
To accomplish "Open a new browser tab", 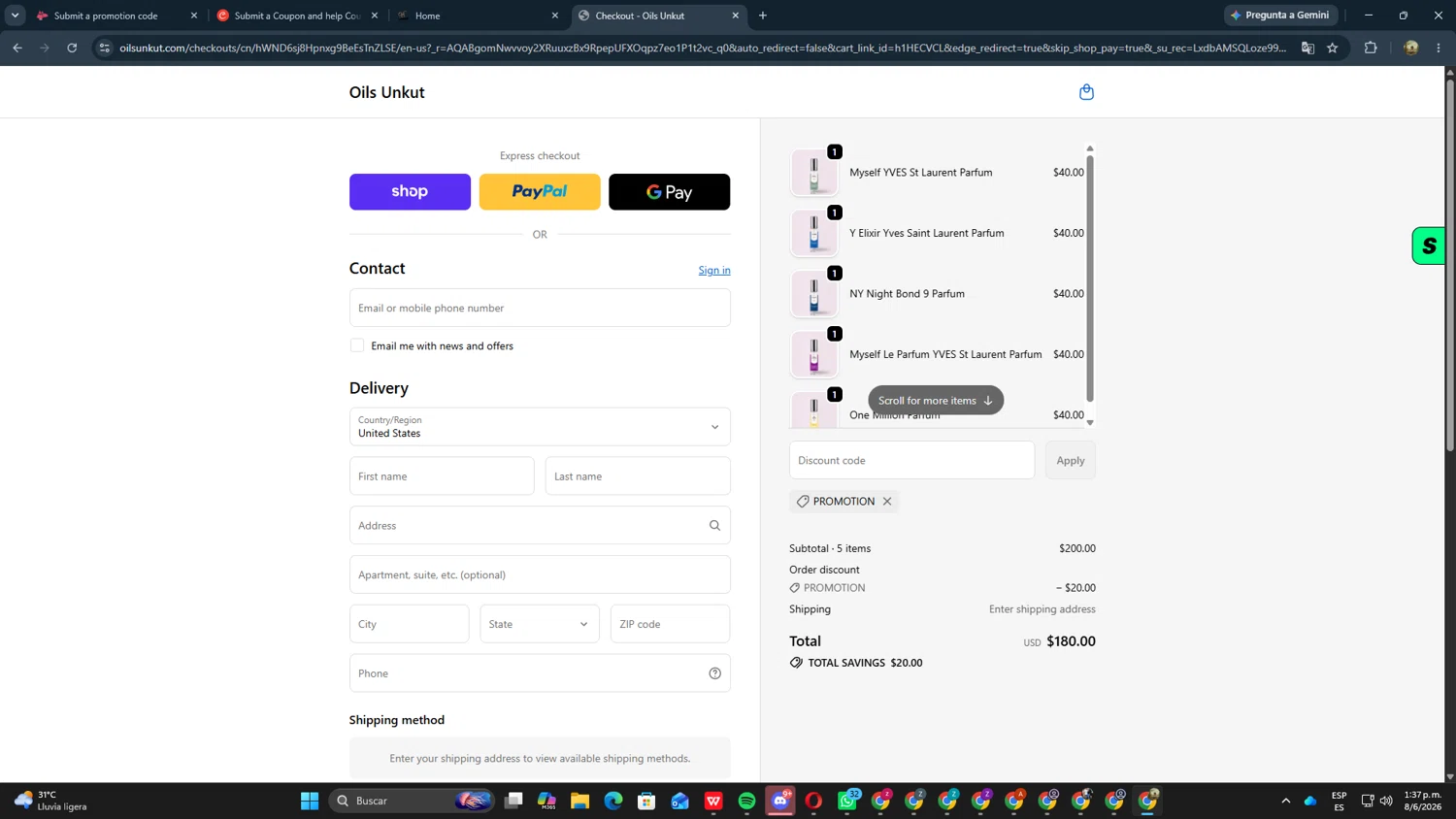I will (763, 16).
